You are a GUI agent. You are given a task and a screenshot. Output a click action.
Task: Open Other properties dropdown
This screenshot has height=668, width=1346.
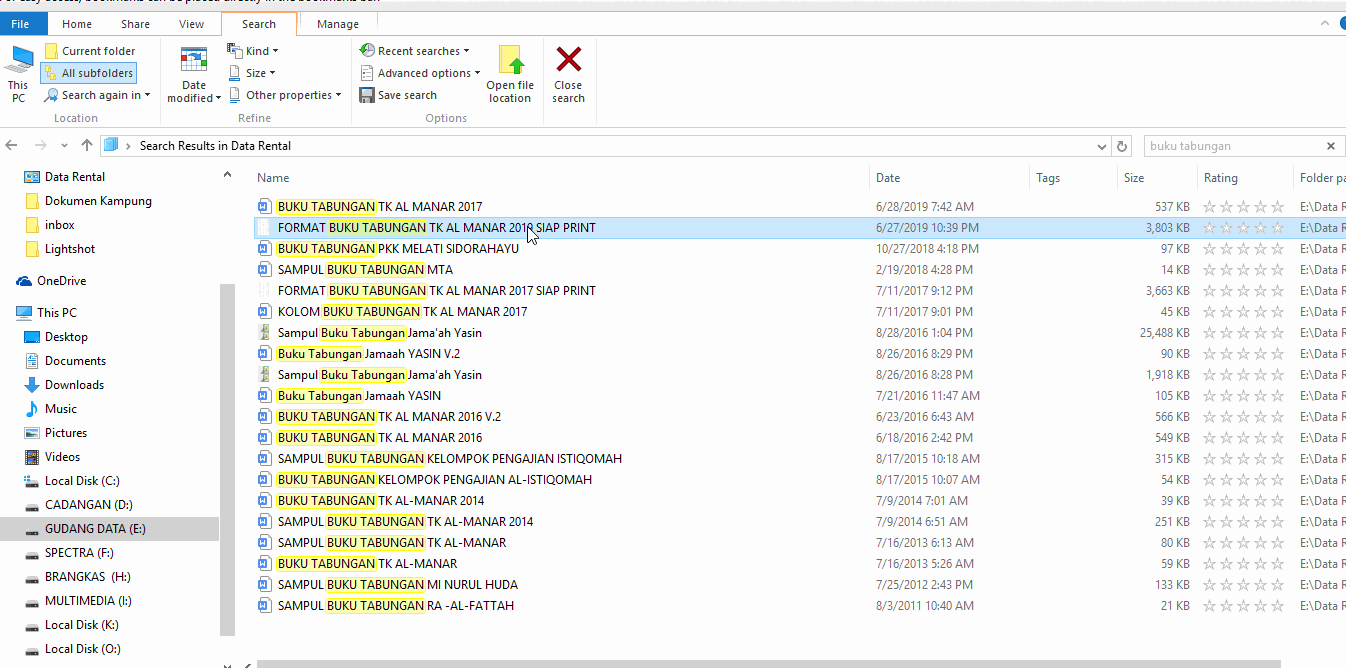[x=285, y=95]
